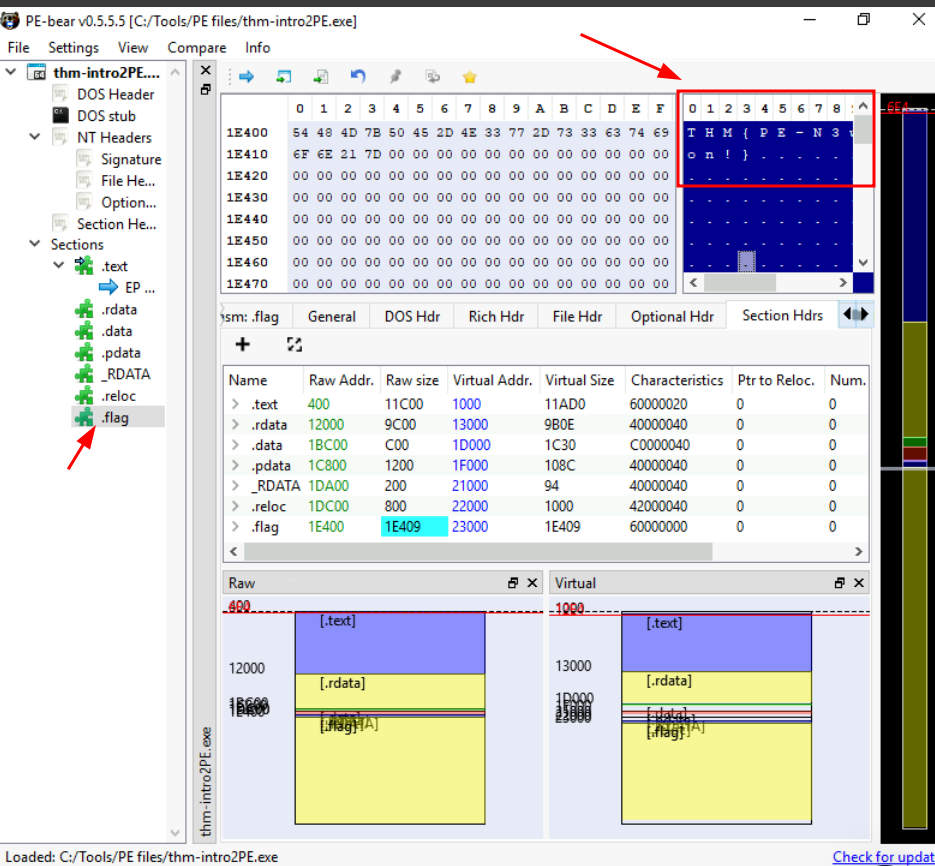This screenshot has width=935, height=866.
Task: Click the Virtual Size column header
Action: tap(580, 380)
